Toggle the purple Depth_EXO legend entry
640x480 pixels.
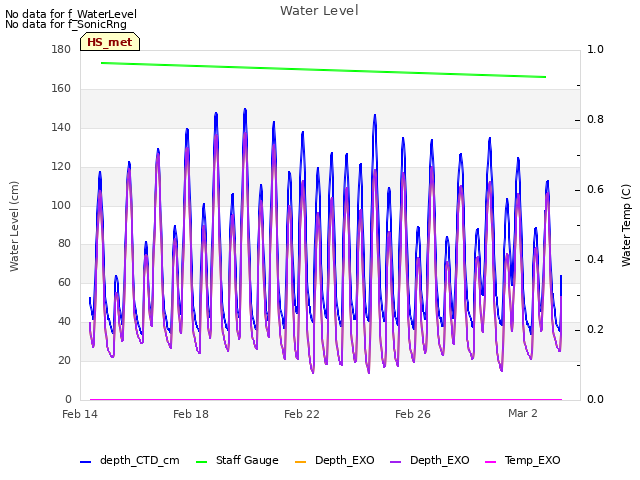pyautogui.click(x=429, y=460)
